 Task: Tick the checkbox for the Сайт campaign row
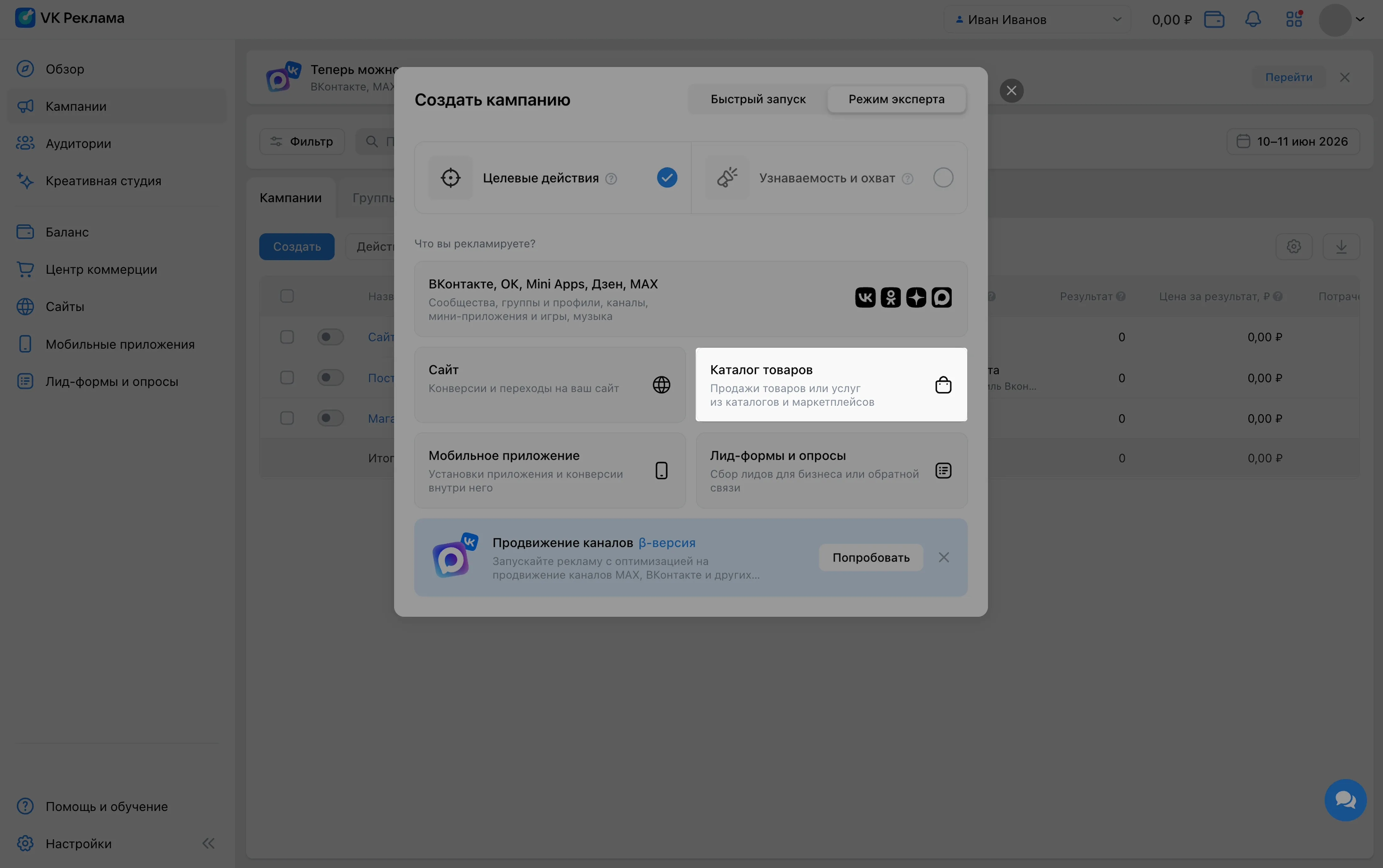pyautogui.click(x=287, y=337)
